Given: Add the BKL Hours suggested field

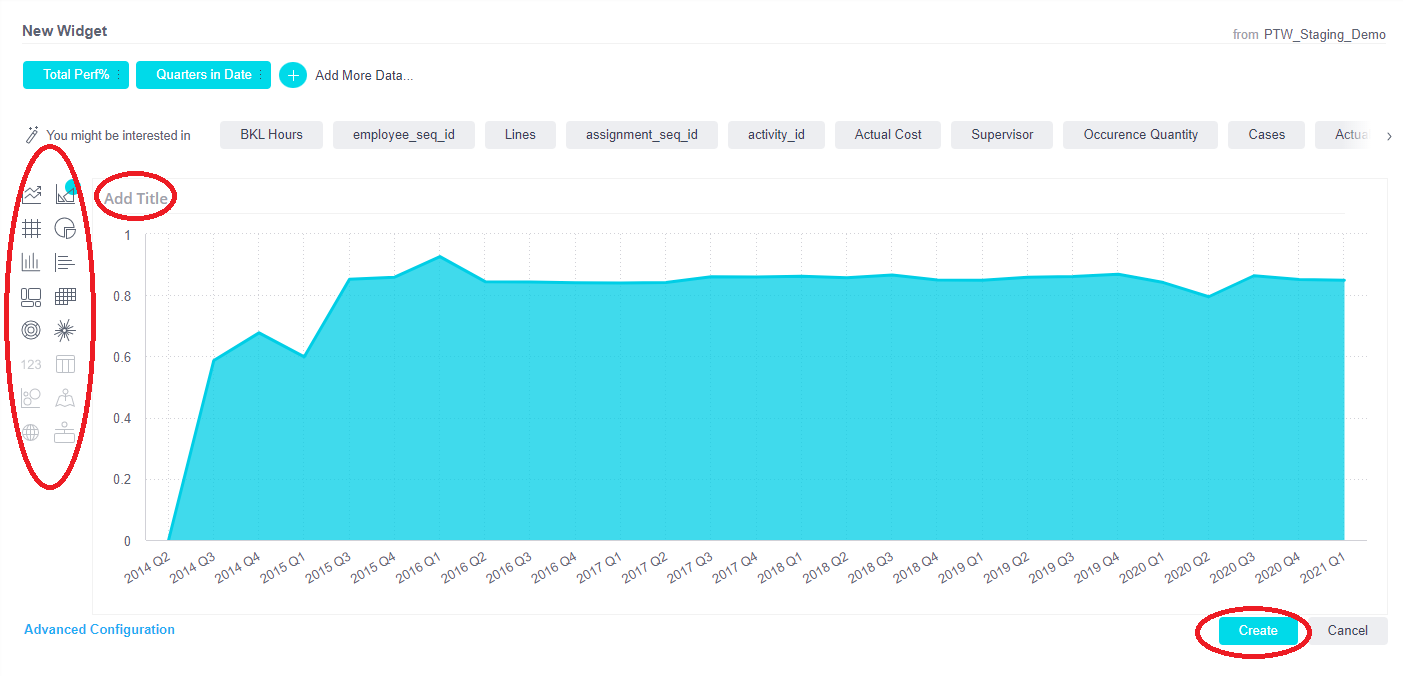Looking at the screenshot, I should coord(271,135).
